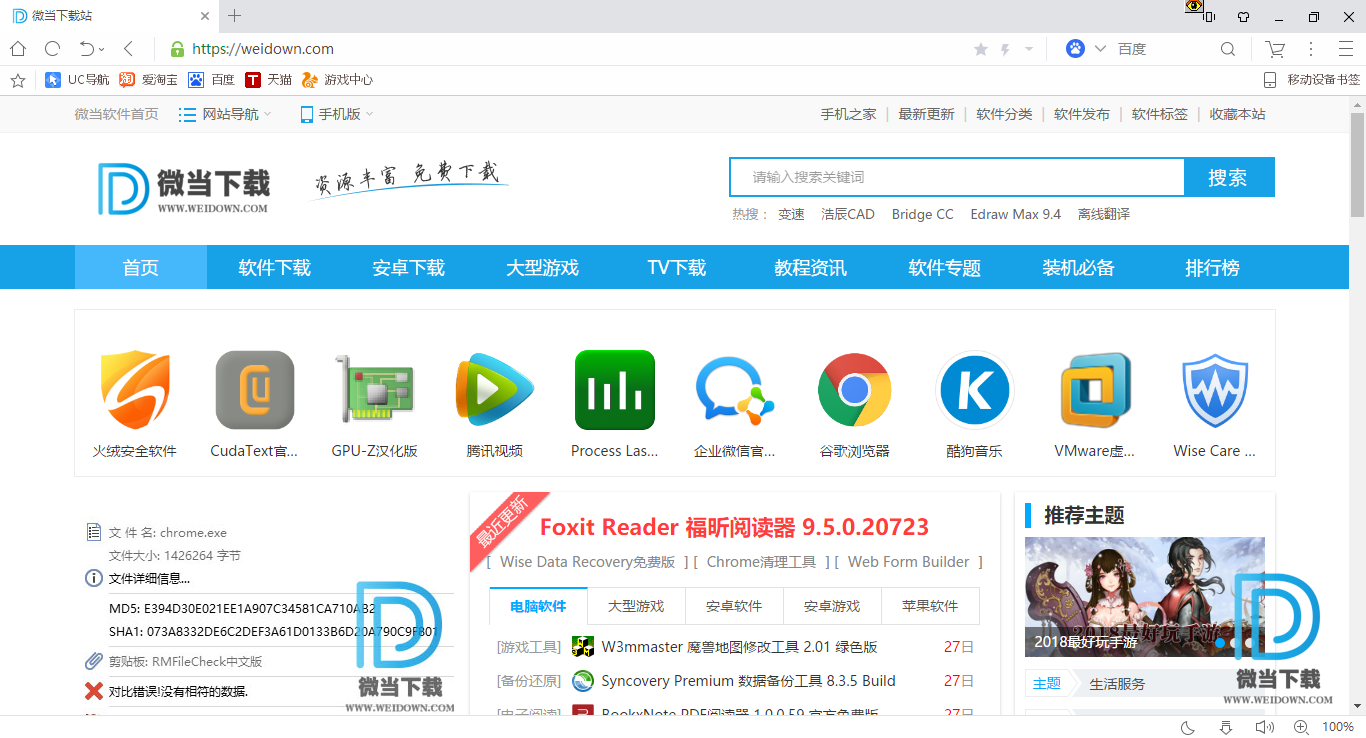Open downloads icon in status bar
Screen dimensions: 1366x738
click(1226, 727)
